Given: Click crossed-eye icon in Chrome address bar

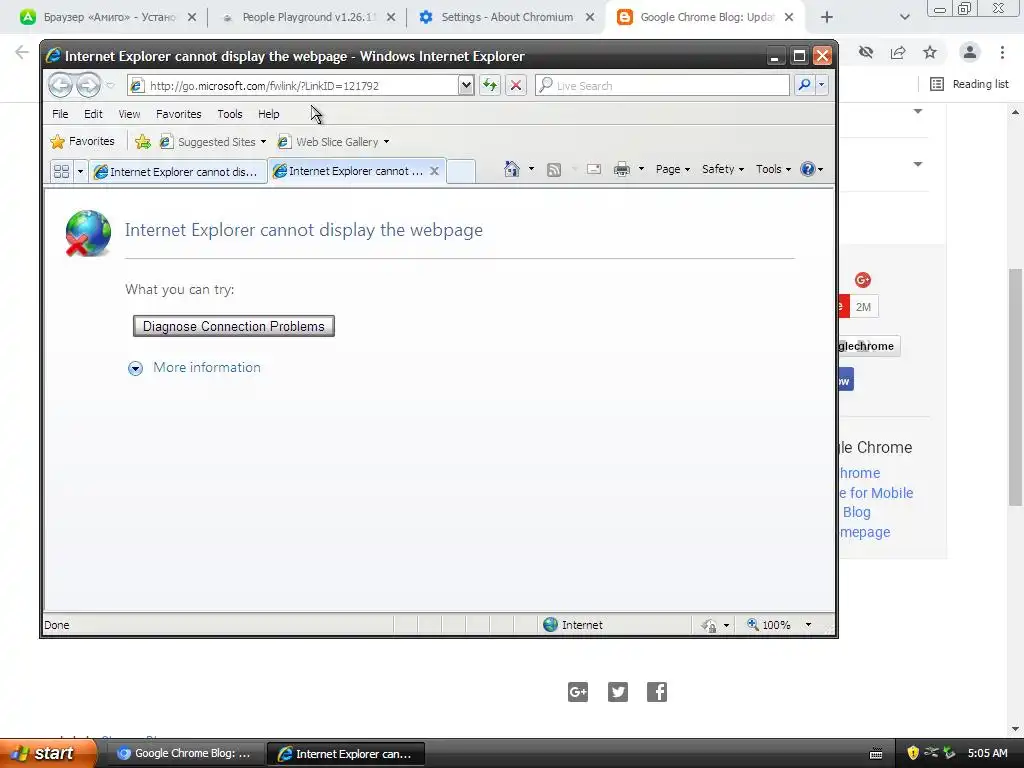Looking at the screenshot, I should [x=866, y=52].
